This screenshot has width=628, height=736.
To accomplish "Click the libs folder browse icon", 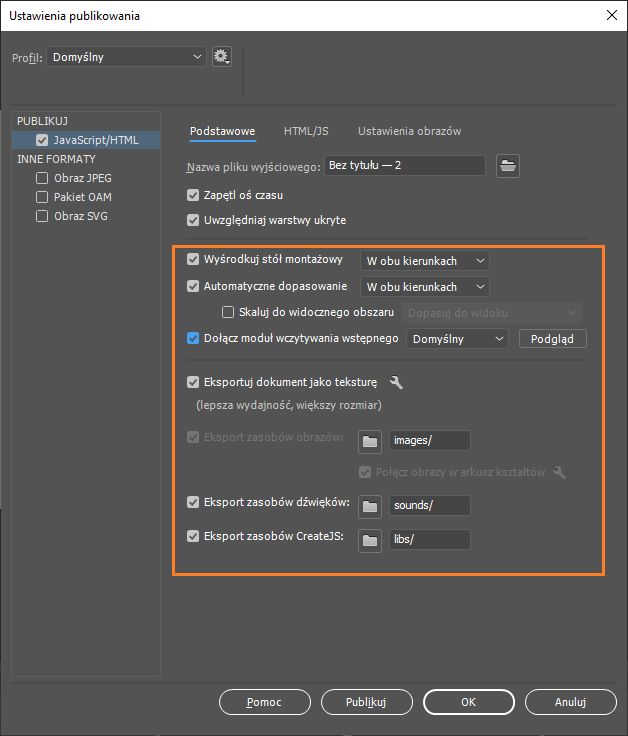I will tap(371, 540).
